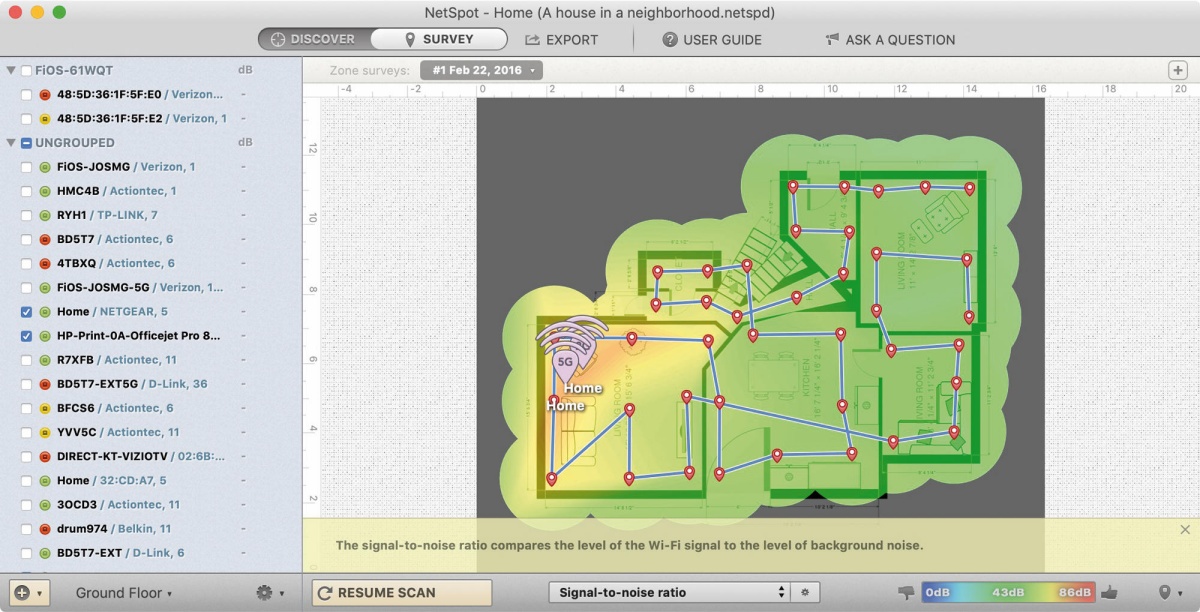Select the DIRECT-KT-VIZIOTV network name
This screenshot has width=1200, height=612.
tap(140, 456)
